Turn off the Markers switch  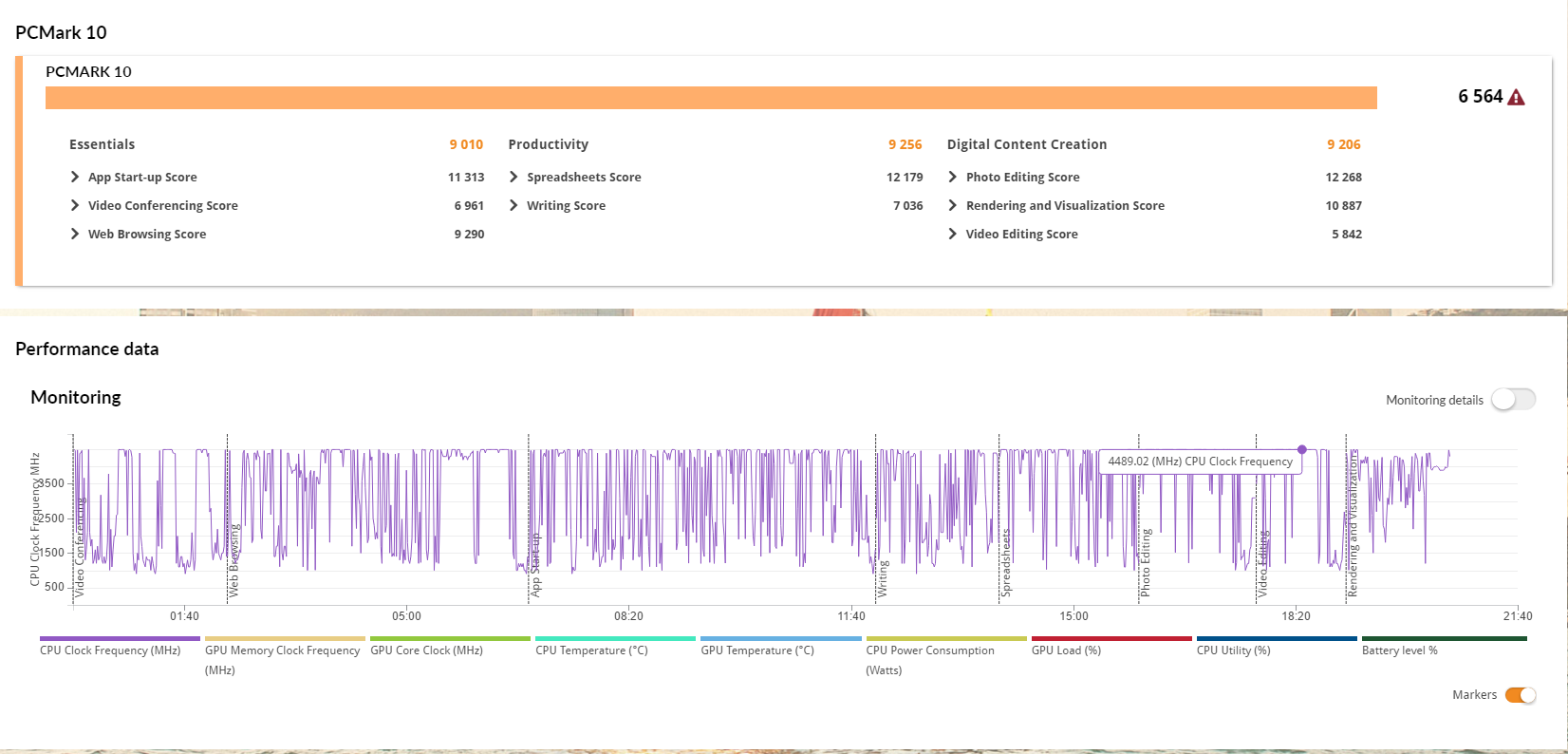coord(1521,695)
